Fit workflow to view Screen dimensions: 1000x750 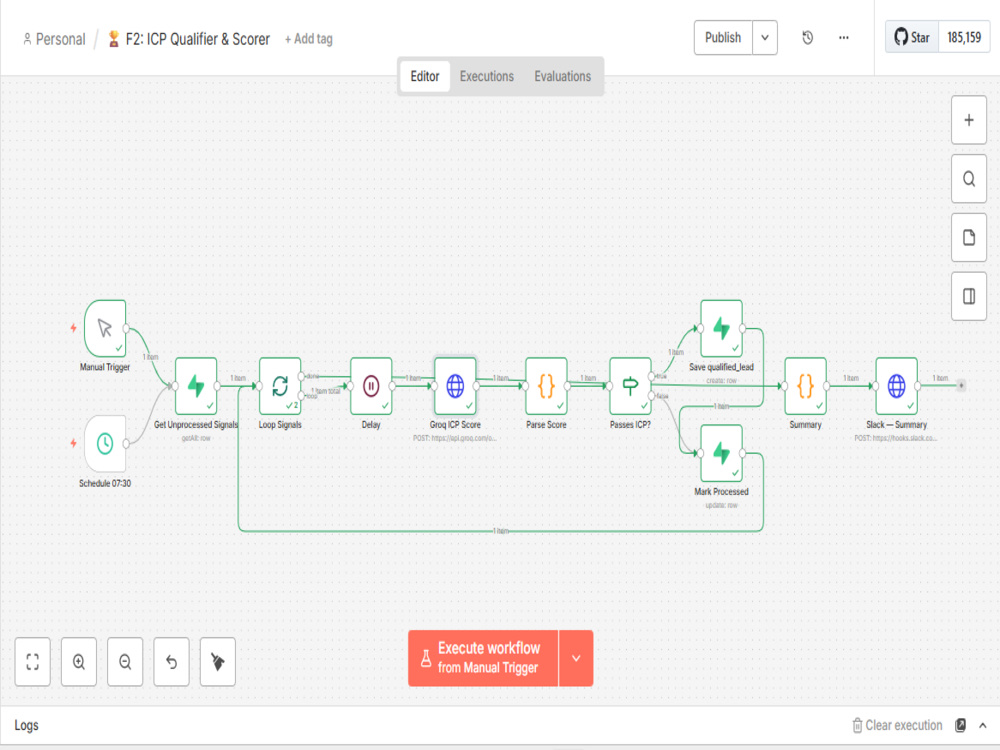click(33, 661)
